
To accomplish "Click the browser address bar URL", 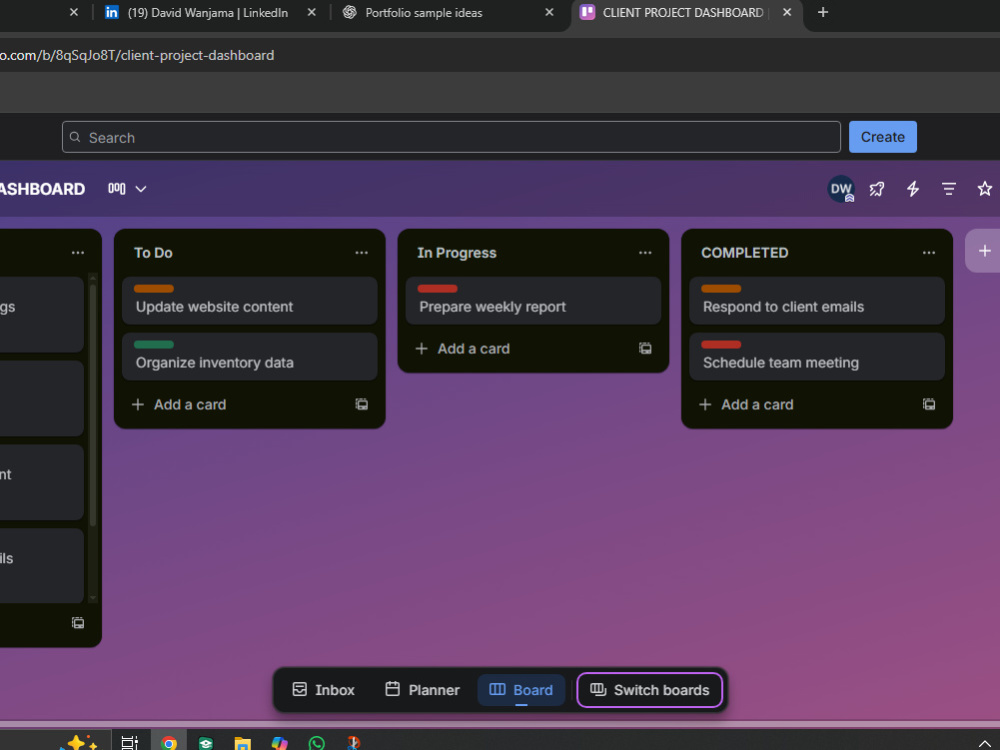I will (x=137, y=55).
